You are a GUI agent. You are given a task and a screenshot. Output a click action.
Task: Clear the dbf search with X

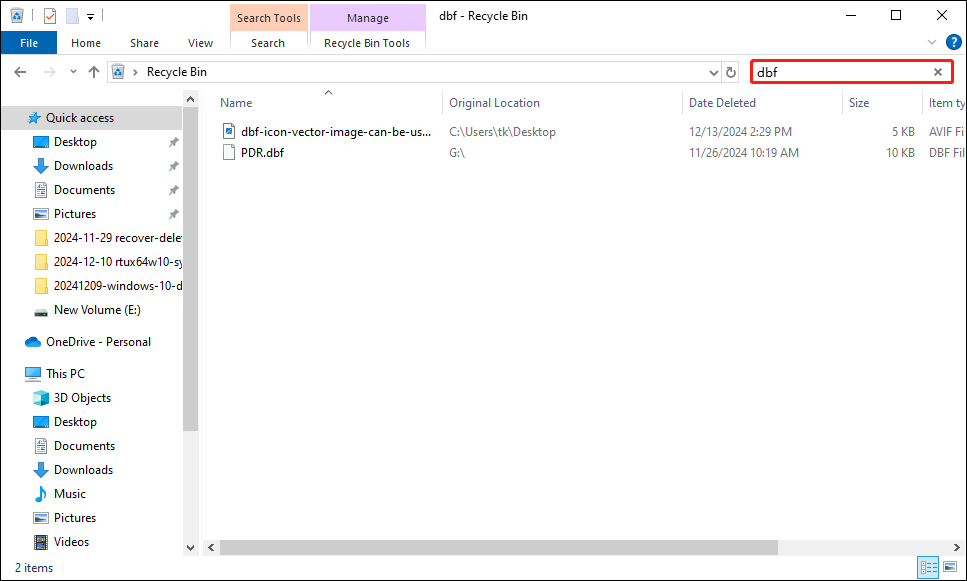pyautogui.click(x=938, y=72)
